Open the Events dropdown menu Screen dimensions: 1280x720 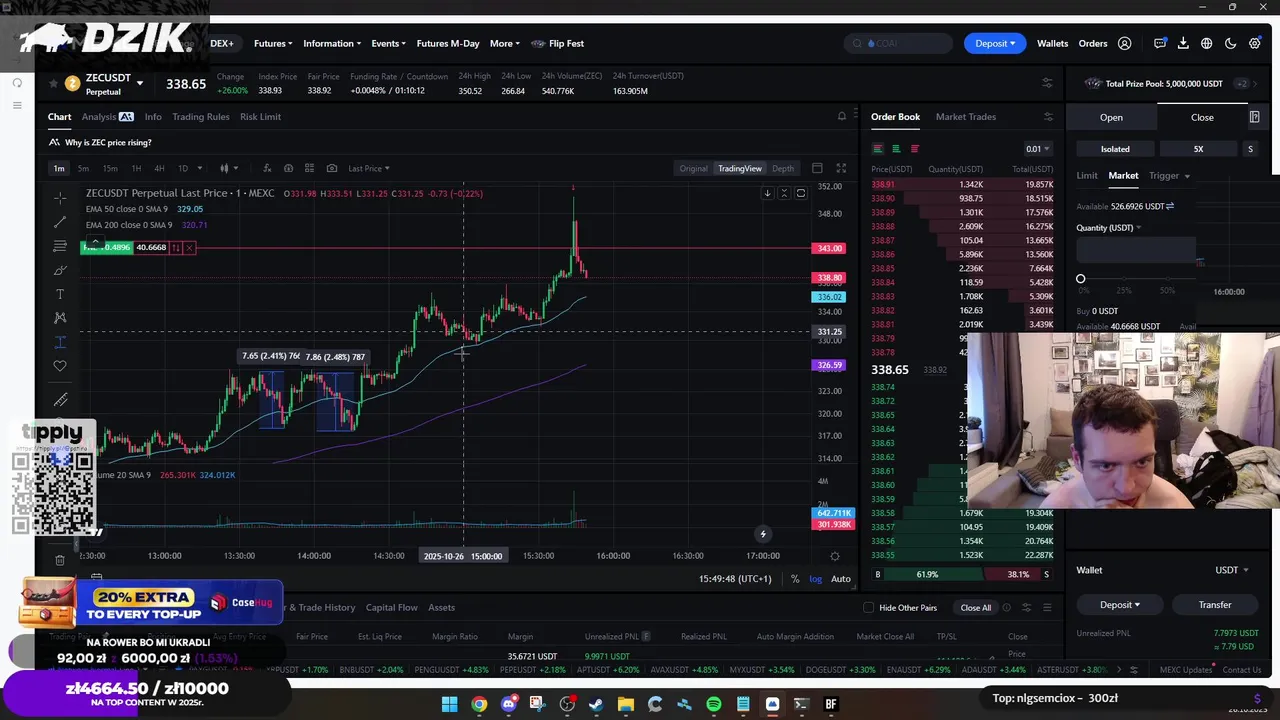388,43
